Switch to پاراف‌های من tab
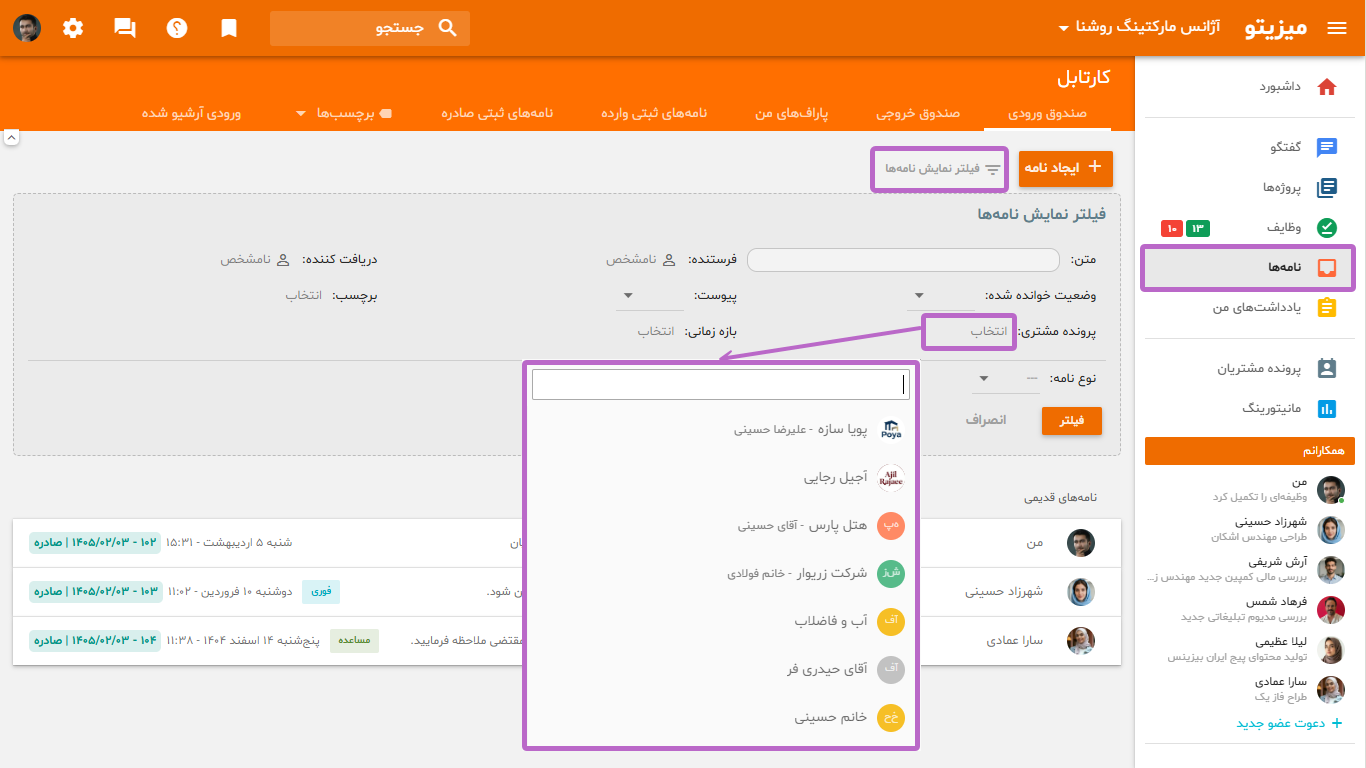The image size is (1366, 768). (x=793, y=113)
